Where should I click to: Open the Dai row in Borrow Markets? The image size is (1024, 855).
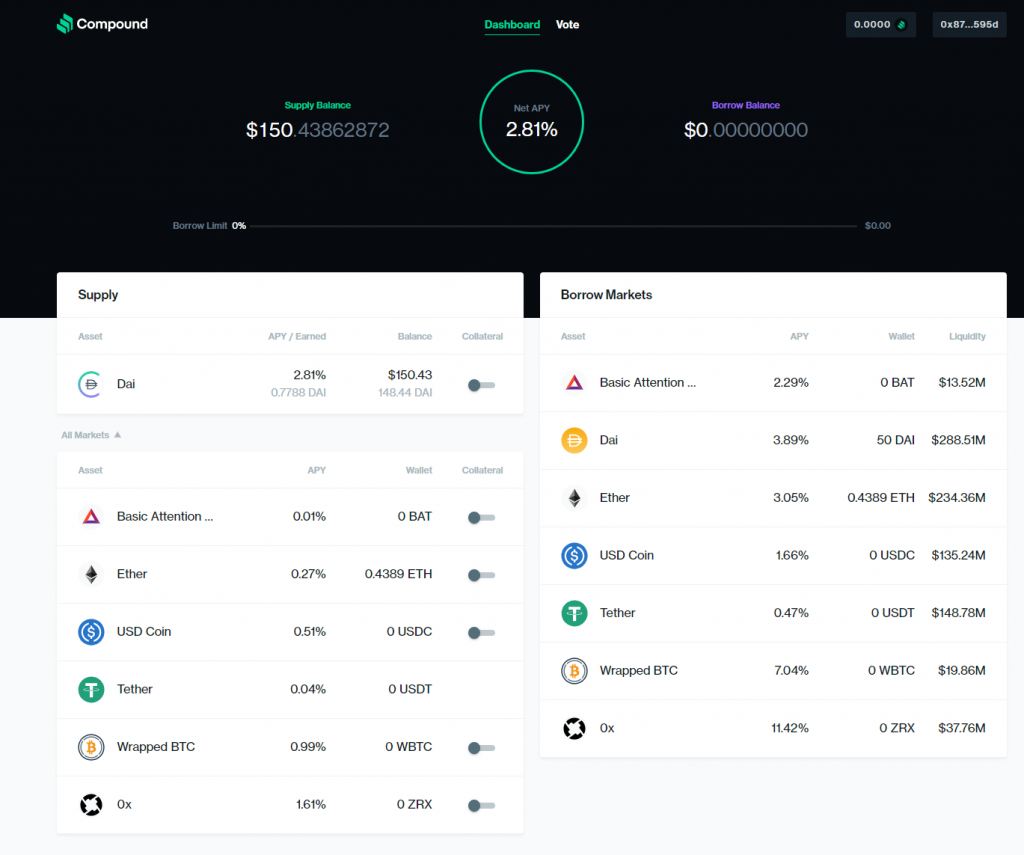click(x=773, y=440)
